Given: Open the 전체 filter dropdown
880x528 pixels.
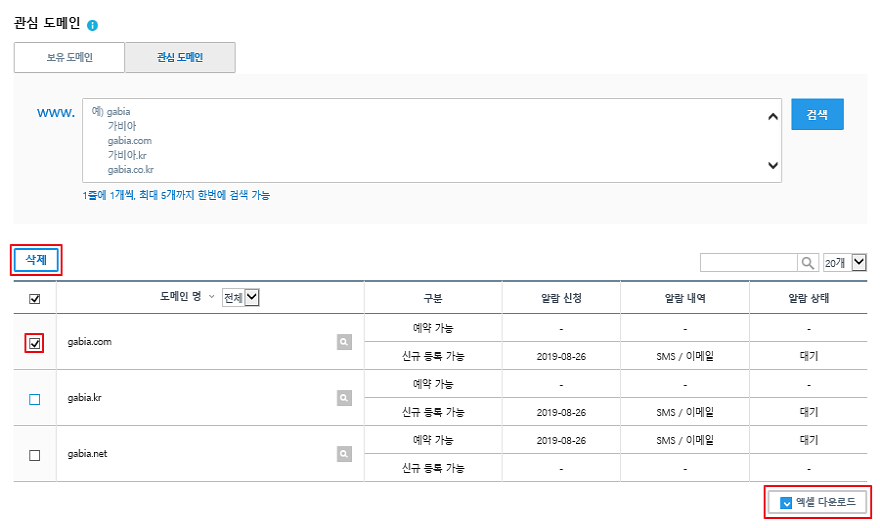Looking at the screenshot, I should 241,297.
